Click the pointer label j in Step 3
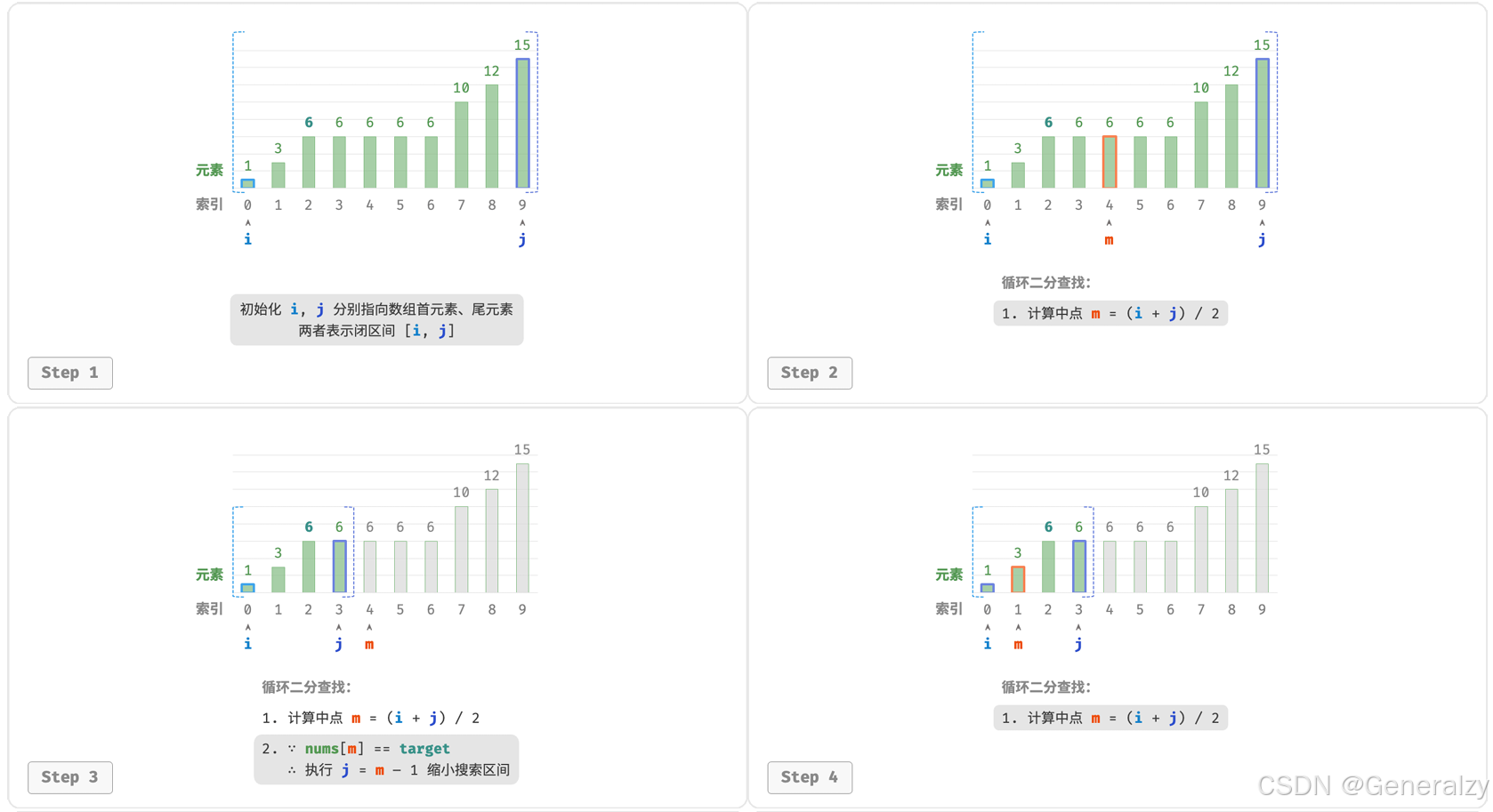The image size is (1493, 812). coord(339,644)
